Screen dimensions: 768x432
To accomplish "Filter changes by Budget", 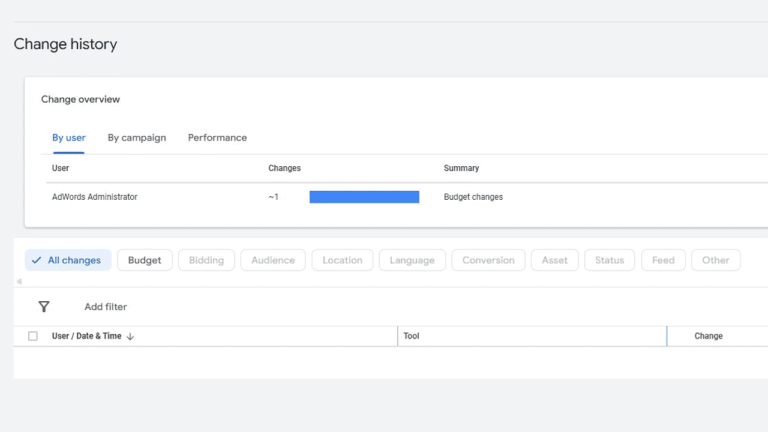I will coord(144,260).
